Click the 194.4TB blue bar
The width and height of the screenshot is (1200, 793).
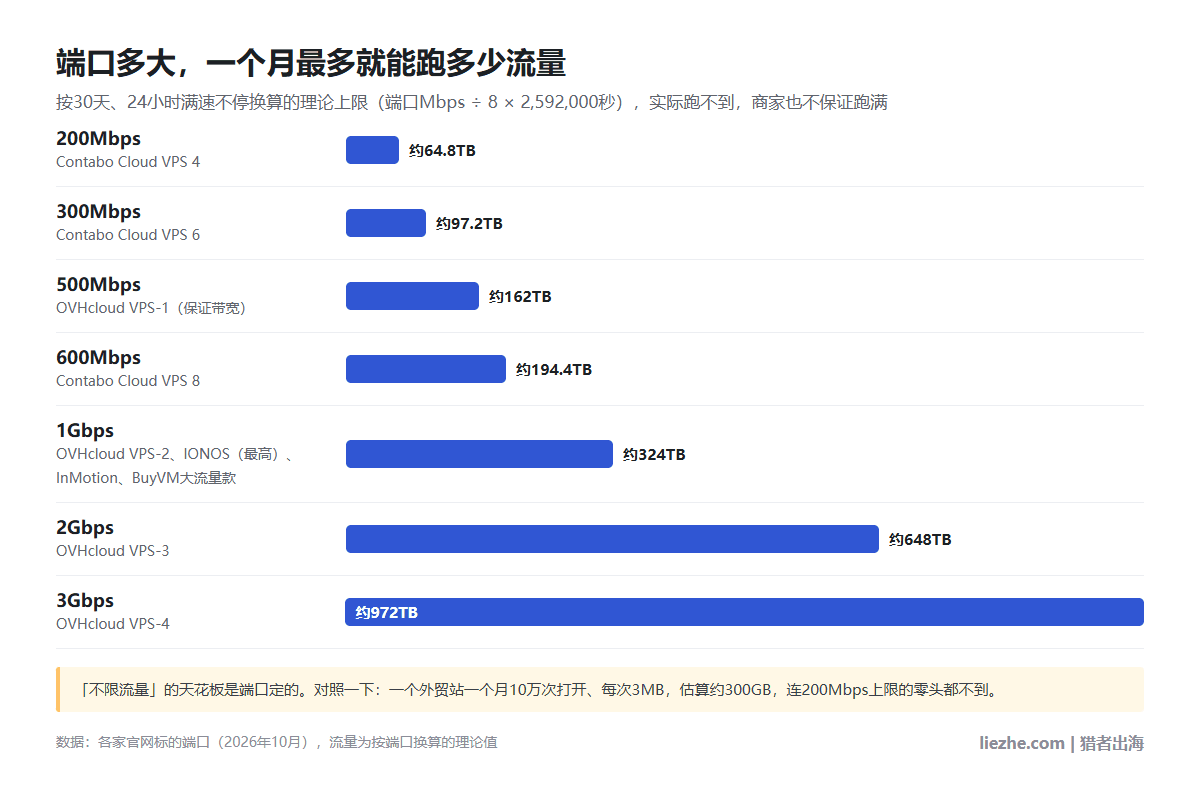pos(426,369)
